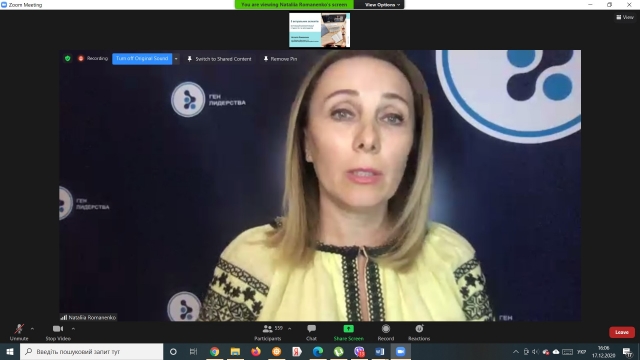Open the taskbar clock and date
The image size is (640, 360).
604,351
